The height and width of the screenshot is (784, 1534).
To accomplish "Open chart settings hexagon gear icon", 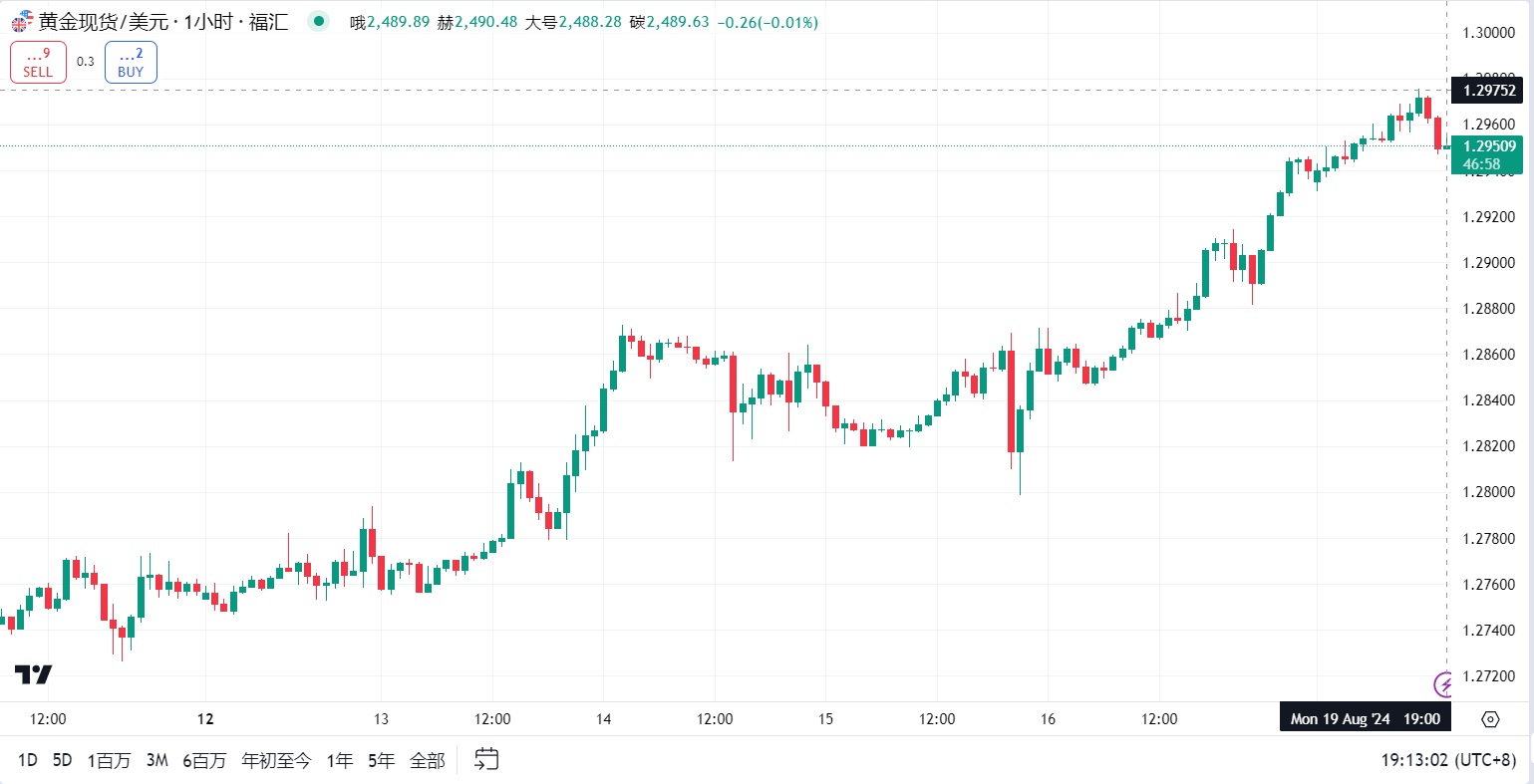I will [1490, 719].
